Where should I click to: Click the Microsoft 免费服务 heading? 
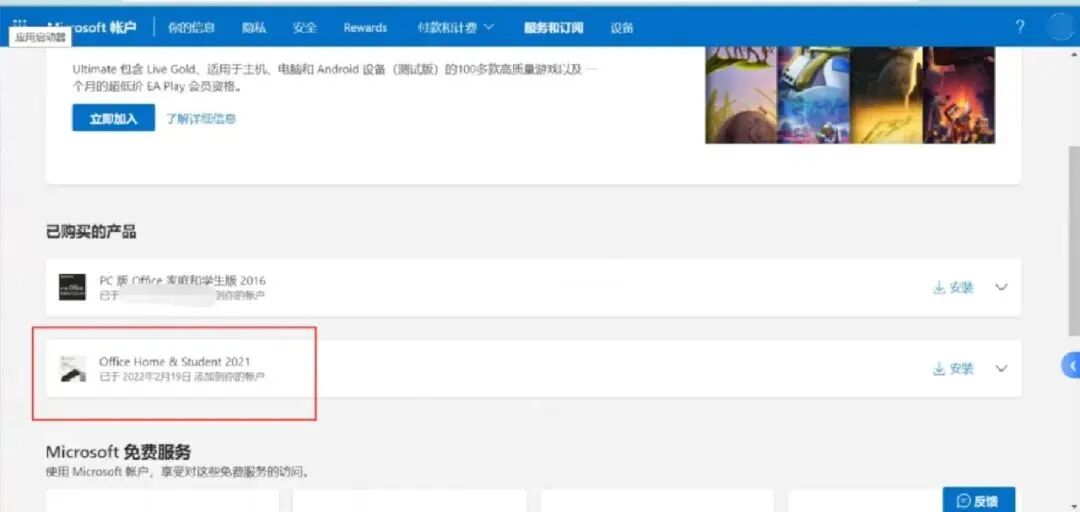tap(118, 452)
